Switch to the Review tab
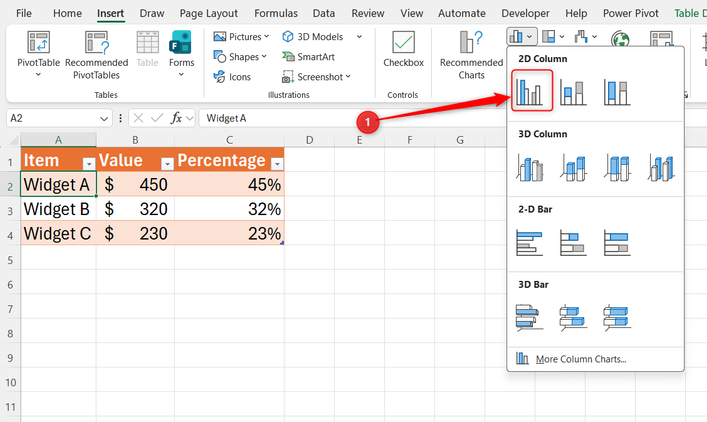 point(368,14)
